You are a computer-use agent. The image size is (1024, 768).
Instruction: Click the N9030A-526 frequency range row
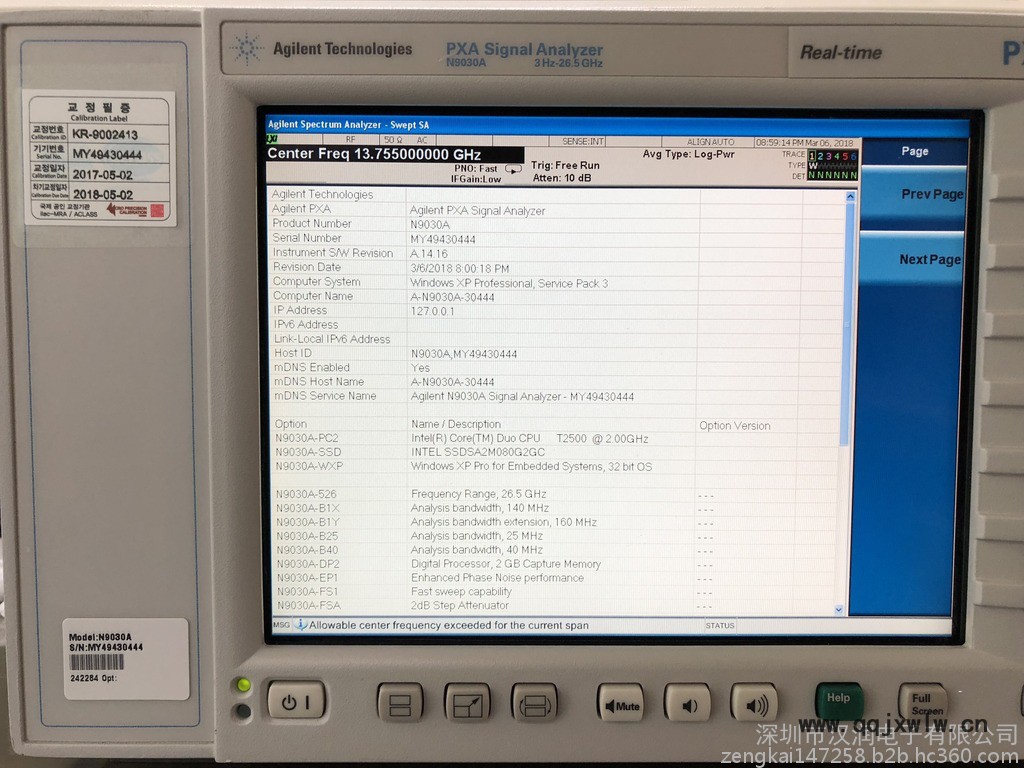tap(555, 494)
